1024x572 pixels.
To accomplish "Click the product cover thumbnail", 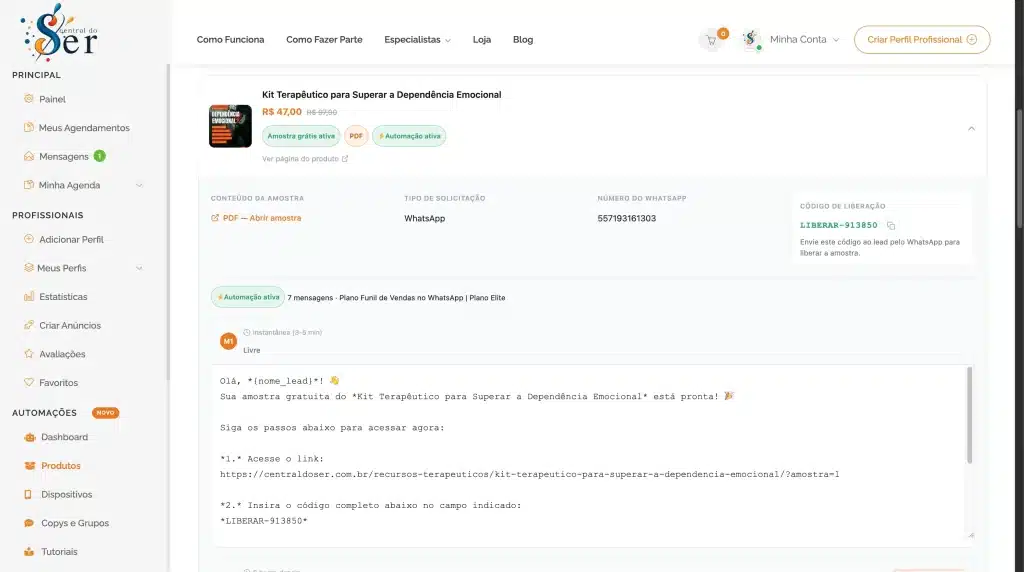I will point(231,126).
